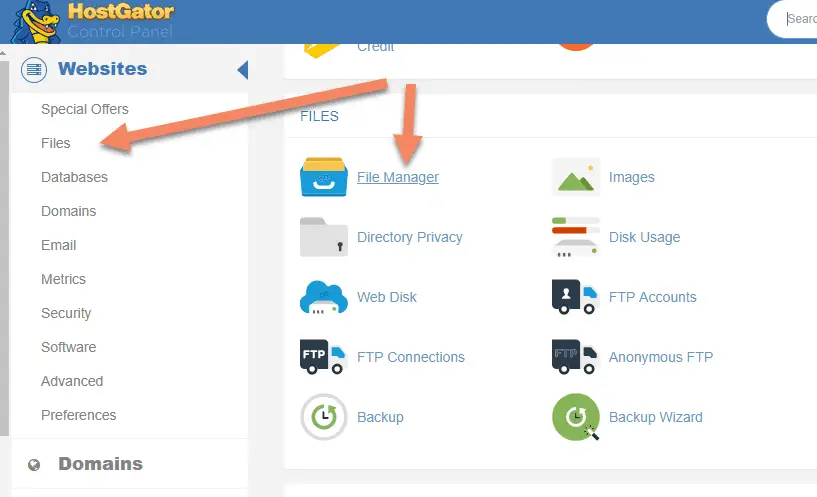The height and width of the screenshot is (497, 817).
Task: Click the Backup clock icon
Action: coord(324,417)
